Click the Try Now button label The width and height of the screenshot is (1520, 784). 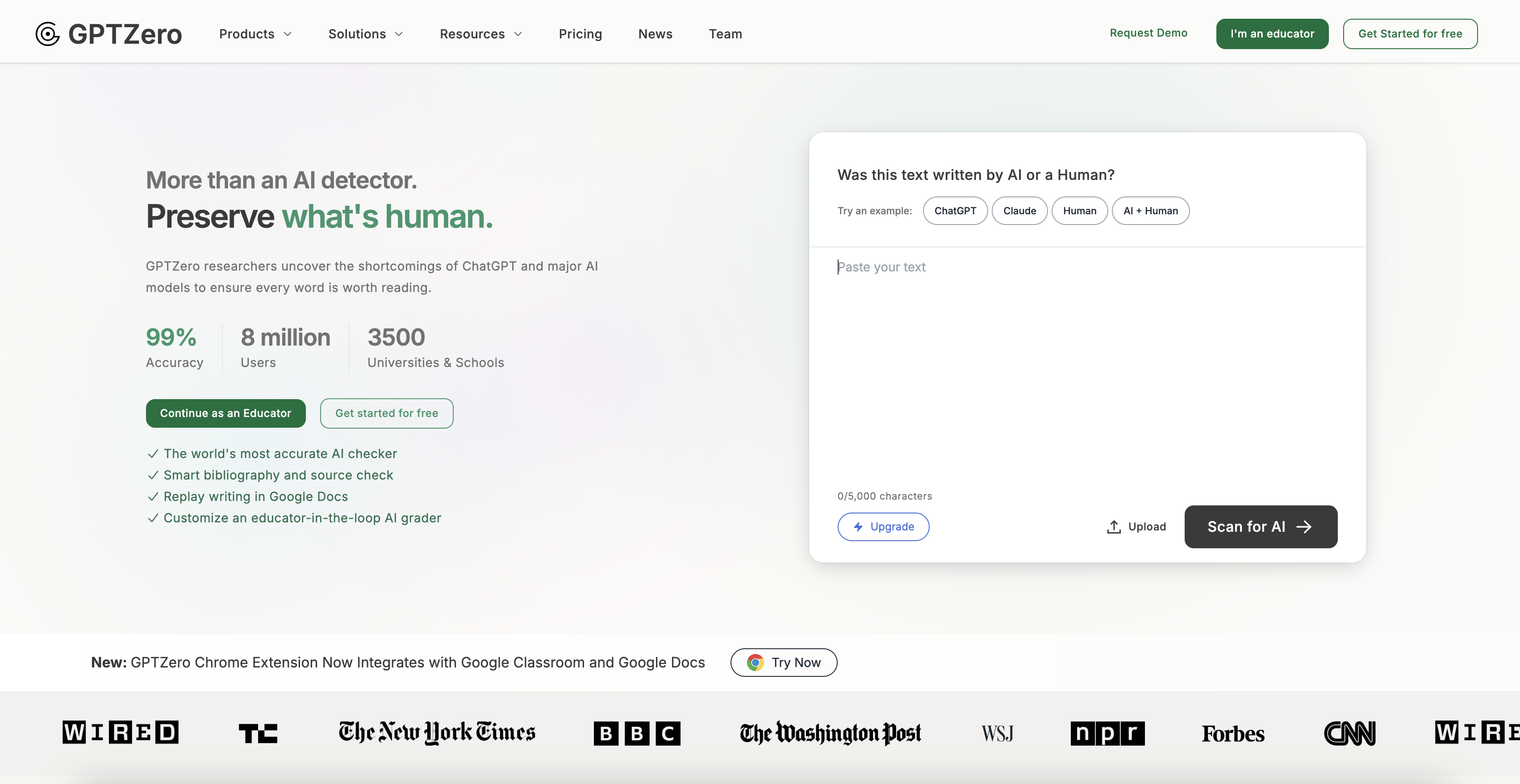796,663
